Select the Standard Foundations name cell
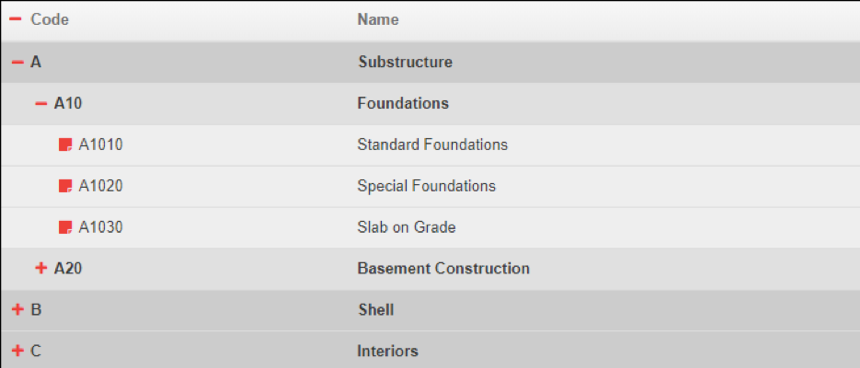This screenshot has width=860, height=368. pyautogui.click(x=433, y=145)
